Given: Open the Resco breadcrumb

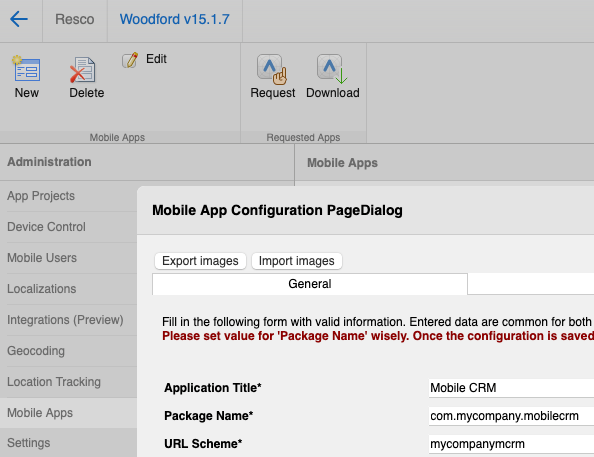Looking at the screenshot, I should pos(75,19).
